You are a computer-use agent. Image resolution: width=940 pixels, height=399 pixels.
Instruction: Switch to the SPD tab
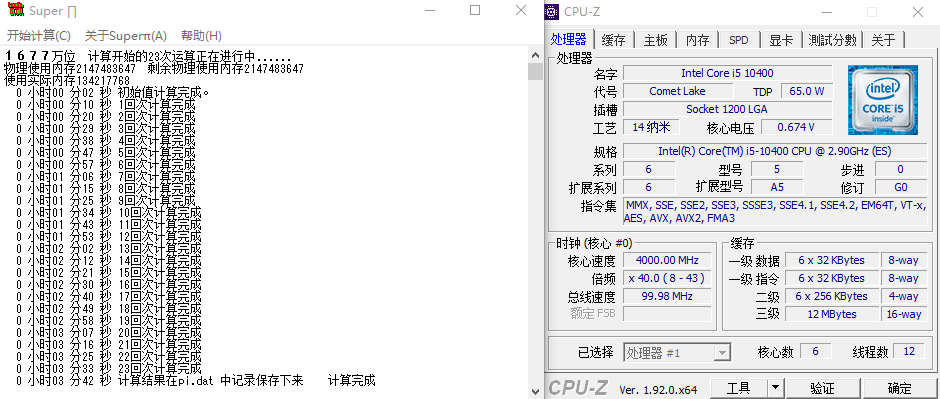click(739, 40)
